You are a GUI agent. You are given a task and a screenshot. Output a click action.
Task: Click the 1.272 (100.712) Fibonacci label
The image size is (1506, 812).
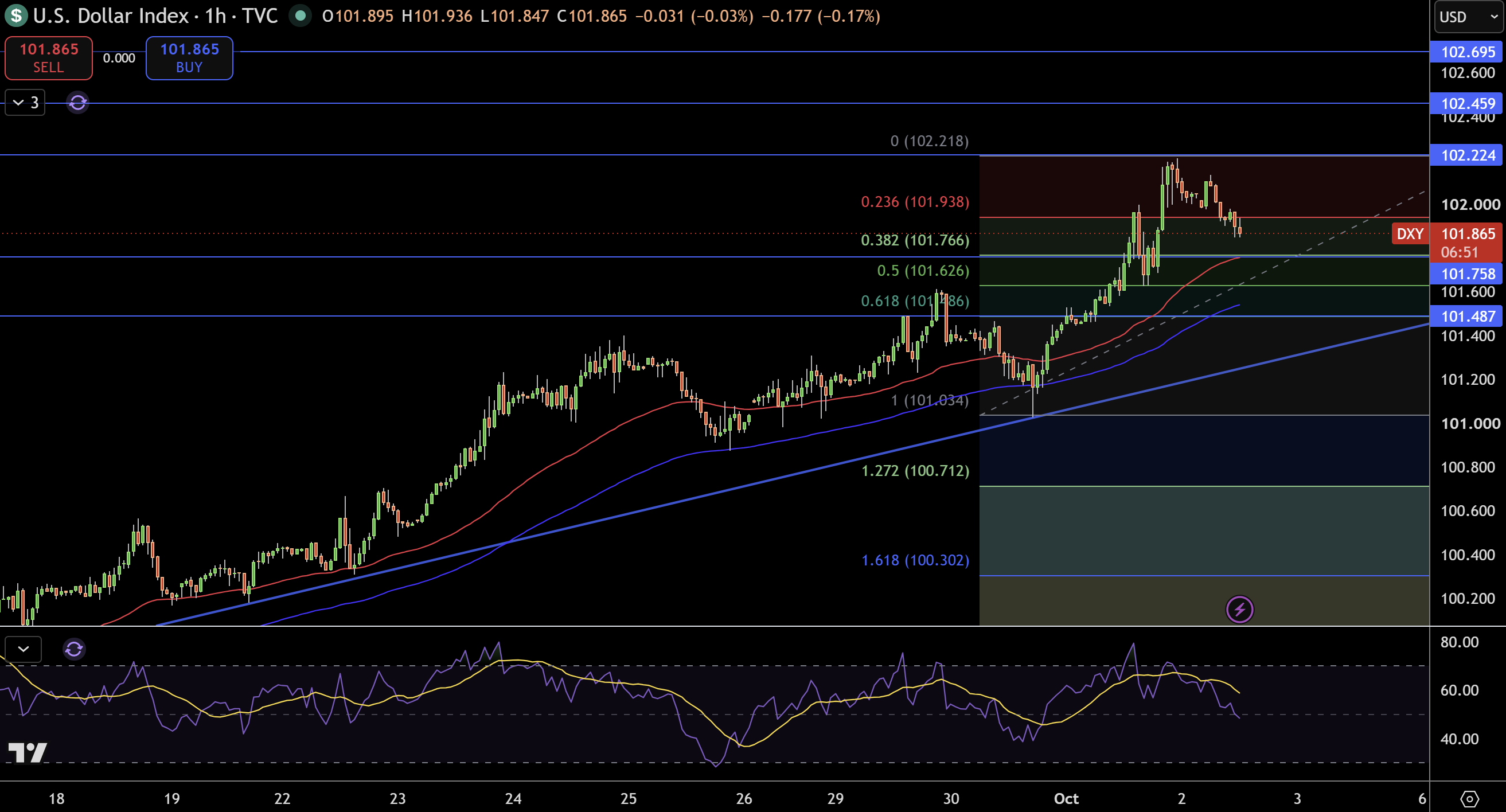click(x=915, y=471)
